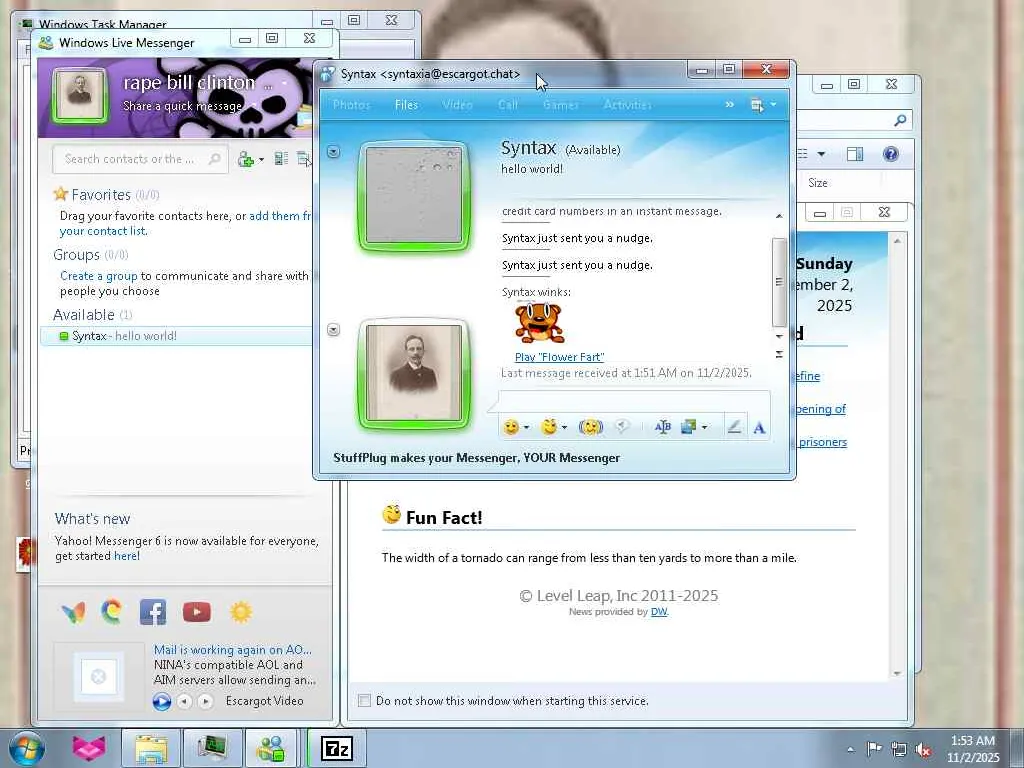1024x768 pixels.
Task: Select the Video item in the chat toolbar
Action: pos(457,105)
